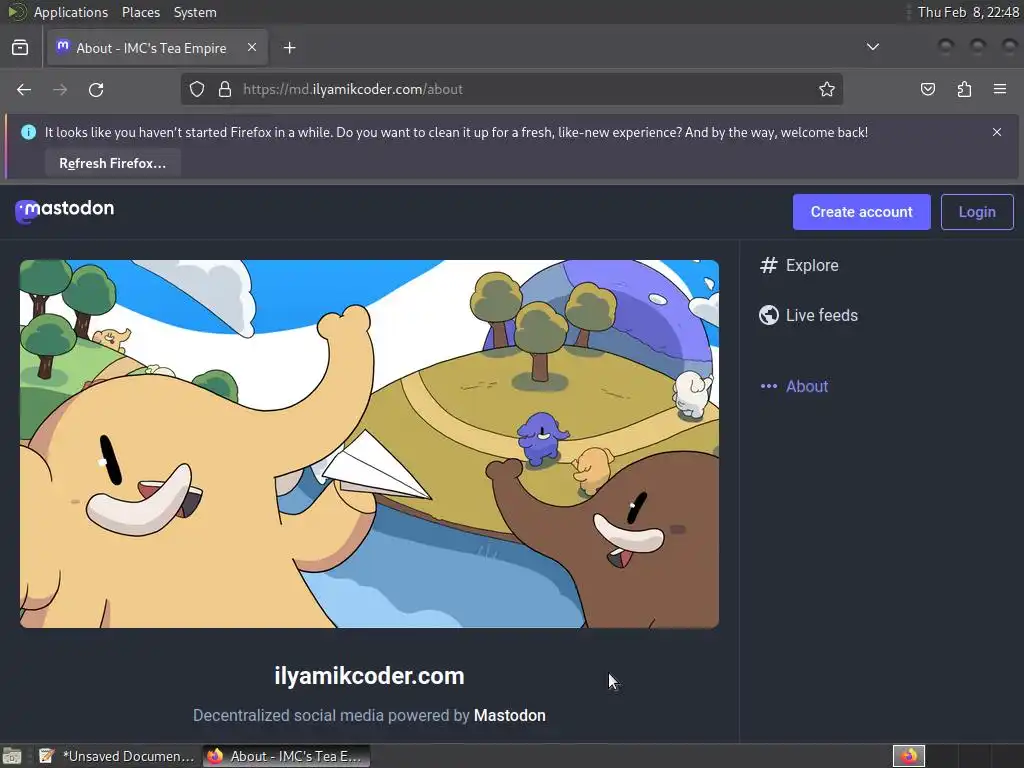Click the Mastodon link in tagline

tap(509, 716)
